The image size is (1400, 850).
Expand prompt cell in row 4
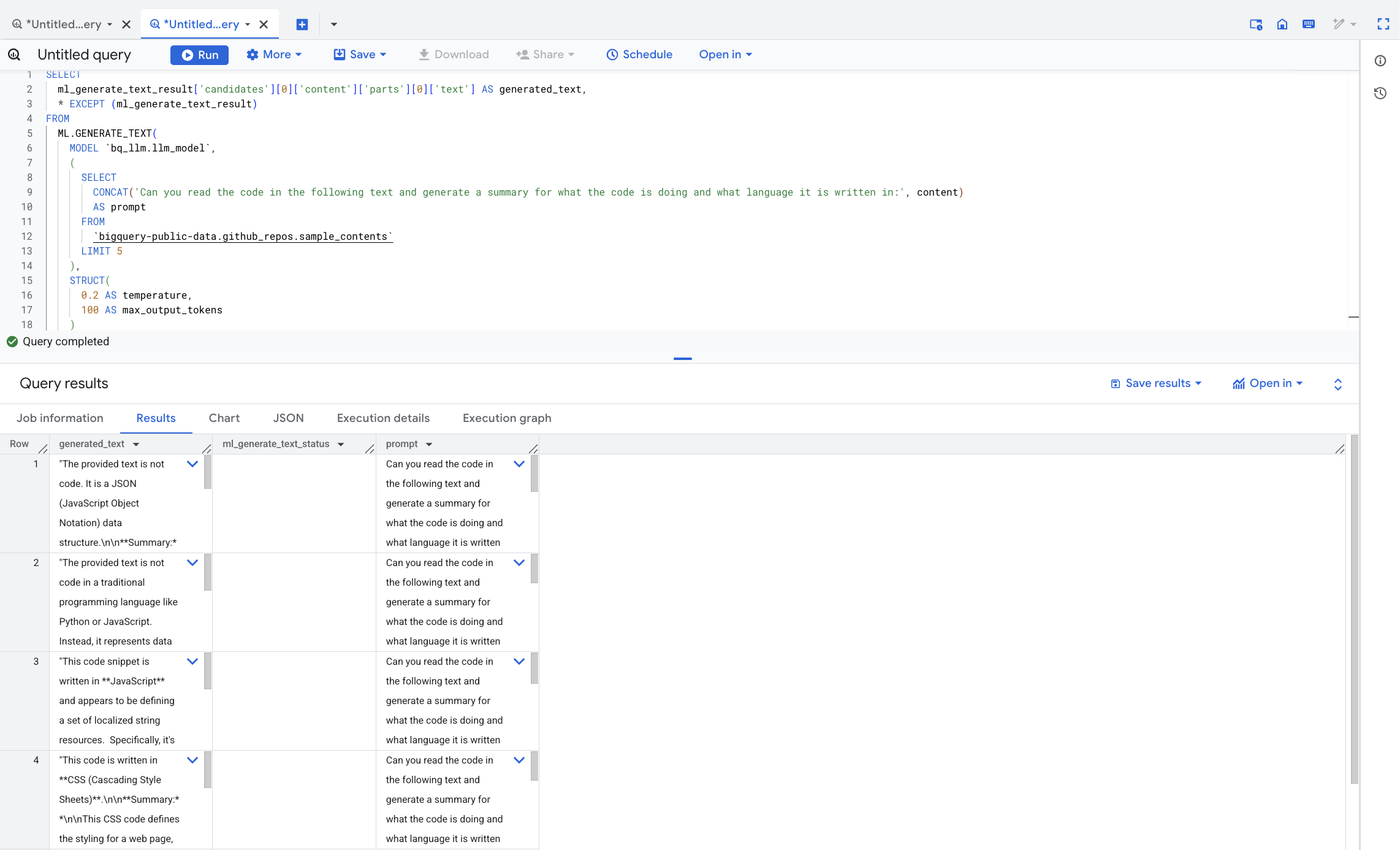[519, 760]
